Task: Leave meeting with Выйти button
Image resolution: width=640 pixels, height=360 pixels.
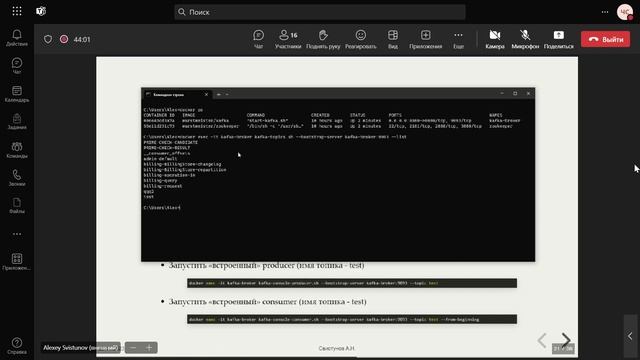Action: [605, 39]
